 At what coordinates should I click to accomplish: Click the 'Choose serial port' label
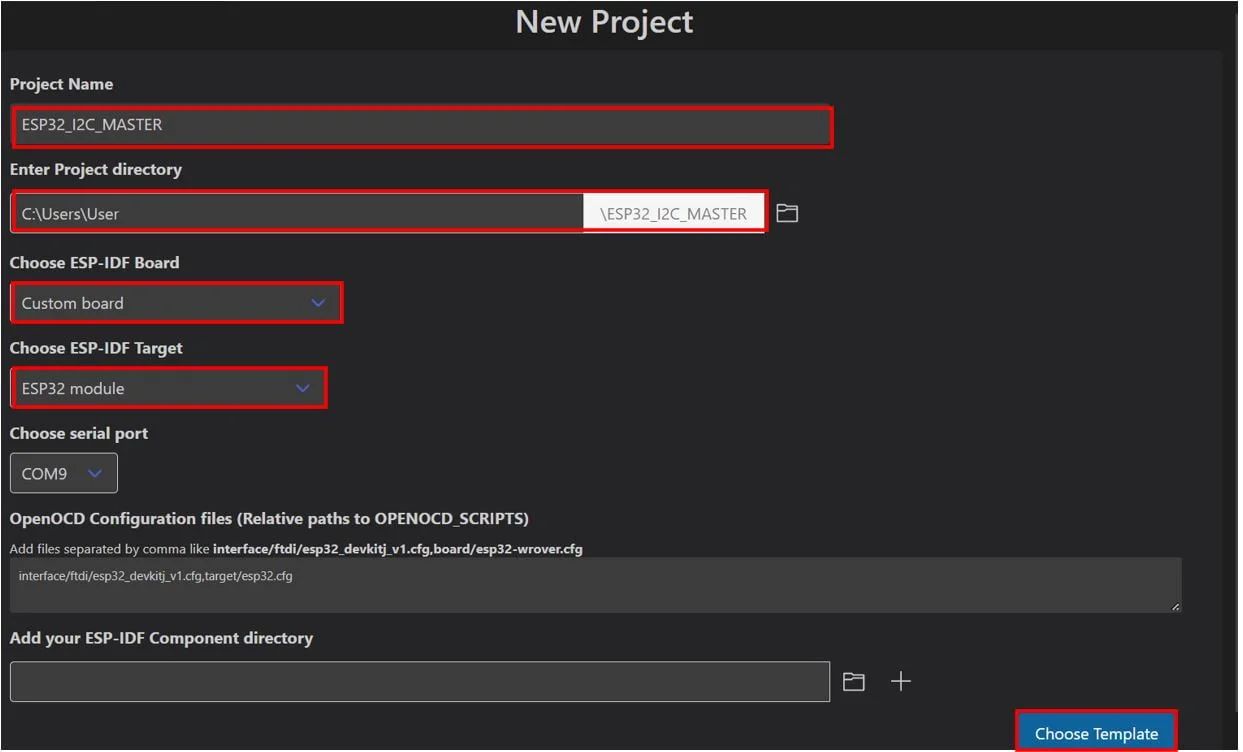coord(79,434)
